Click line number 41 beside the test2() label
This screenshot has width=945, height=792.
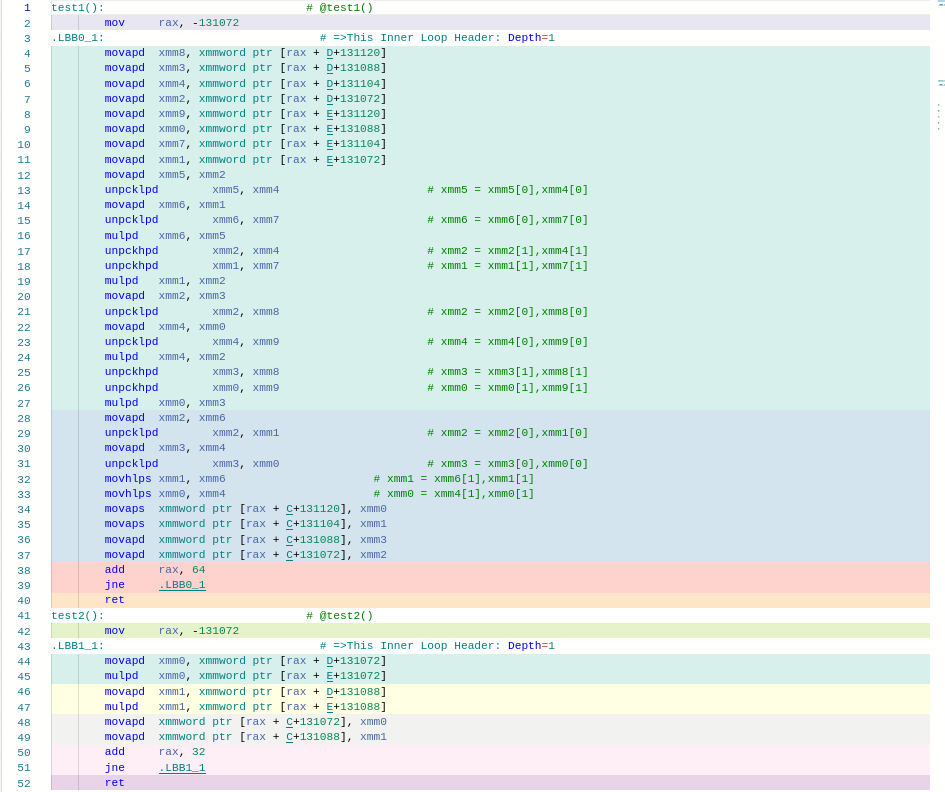click(24, 616)
